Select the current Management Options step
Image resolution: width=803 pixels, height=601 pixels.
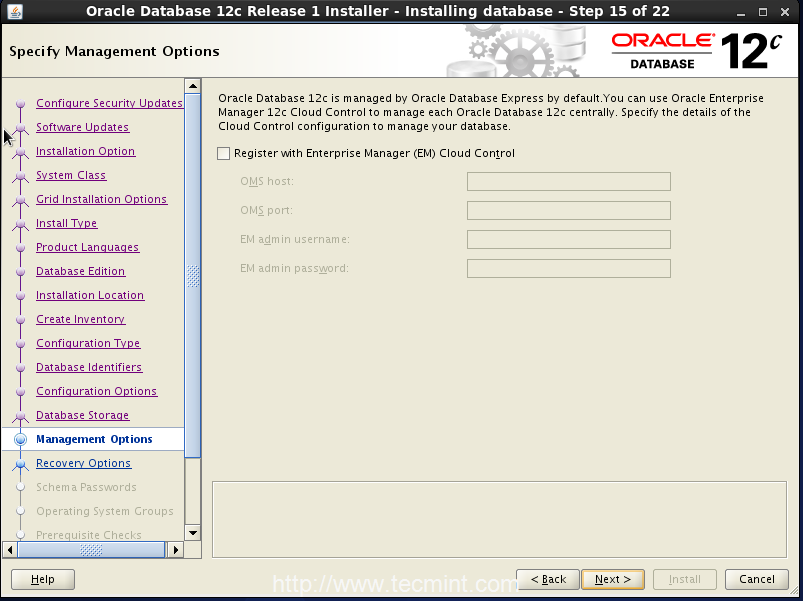coord(94,439)
